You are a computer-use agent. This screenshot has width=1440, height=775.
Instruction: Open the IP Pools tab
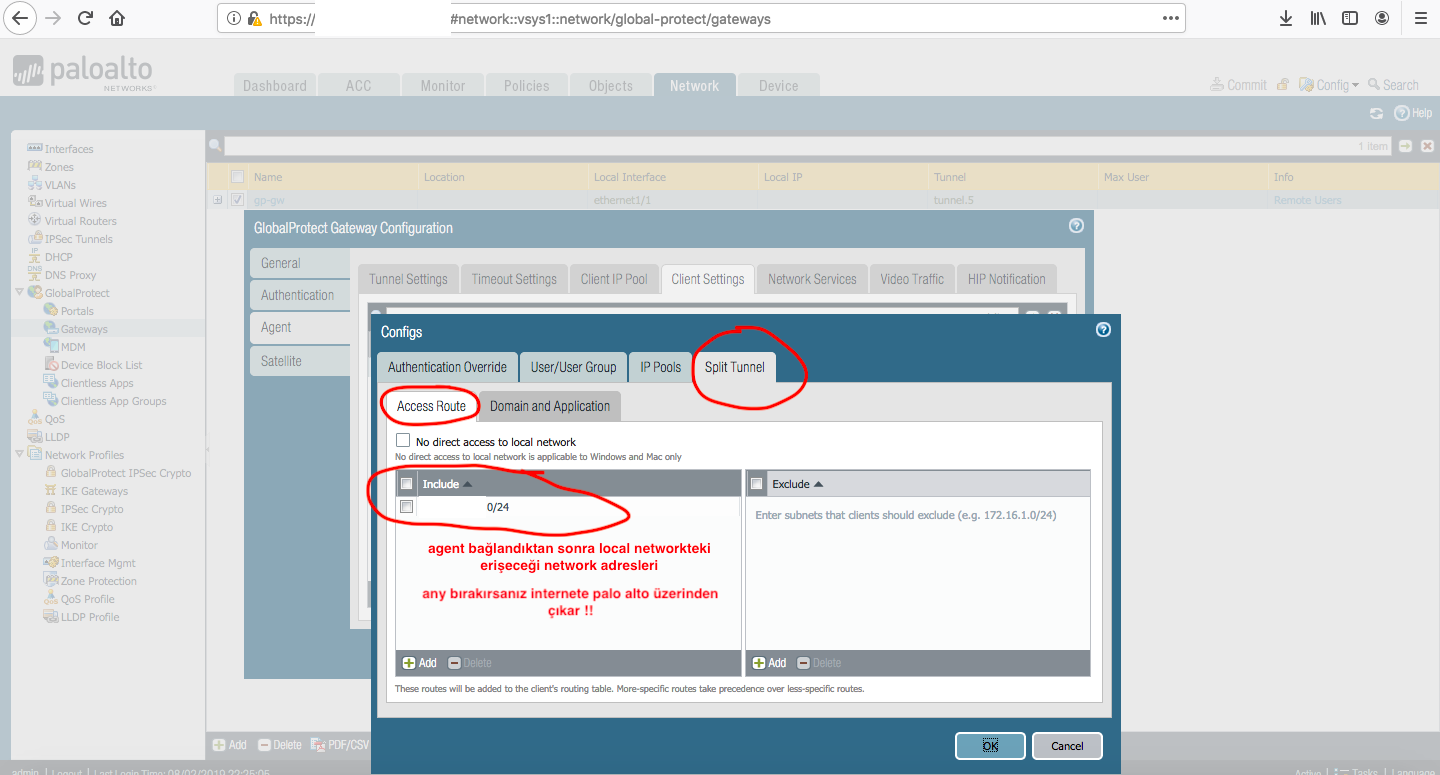coord(660,367)
